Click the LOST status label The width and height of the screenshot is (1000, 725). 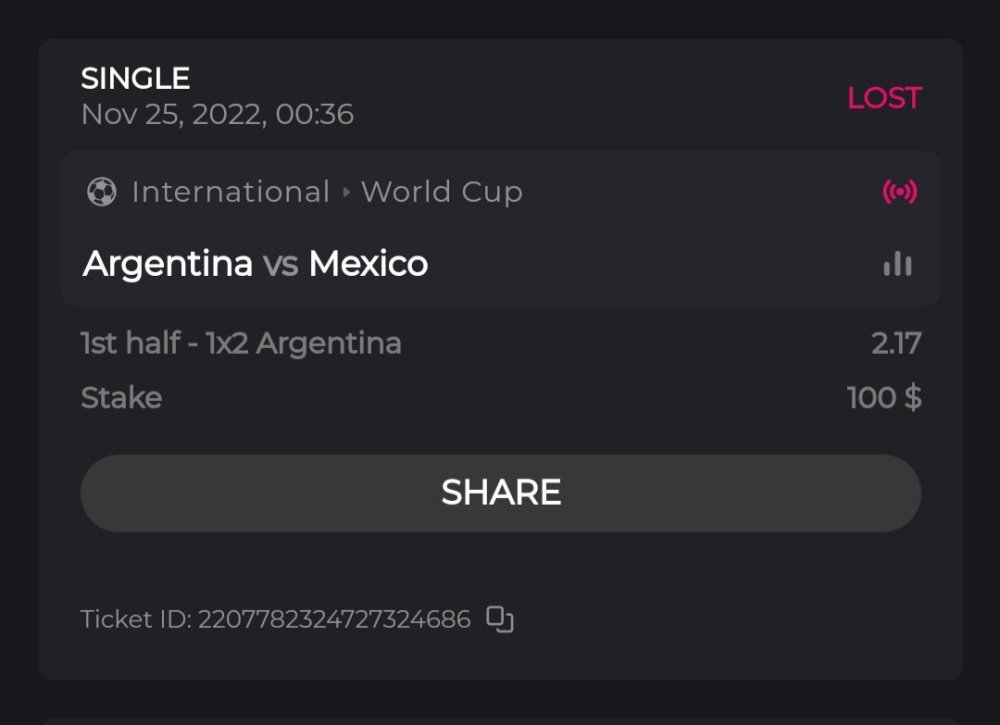coord(884,98)
